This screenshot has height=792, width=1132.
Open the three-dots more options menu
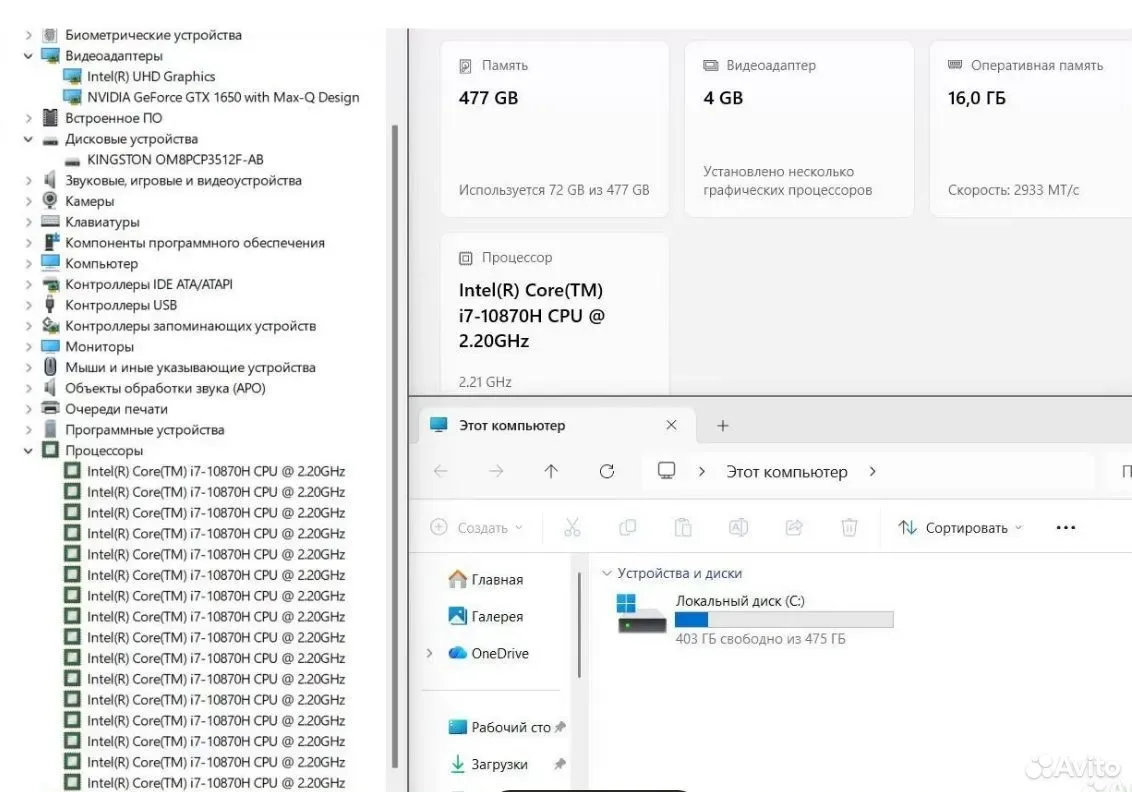click(1066, 528)
